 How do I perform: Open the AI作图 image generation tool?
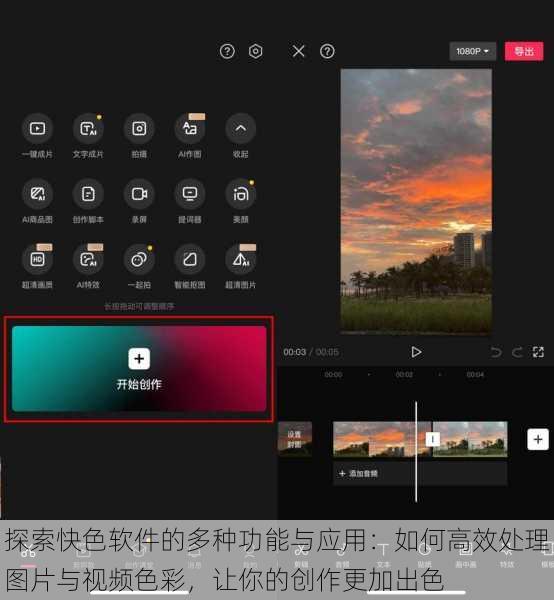pos(190,129)
